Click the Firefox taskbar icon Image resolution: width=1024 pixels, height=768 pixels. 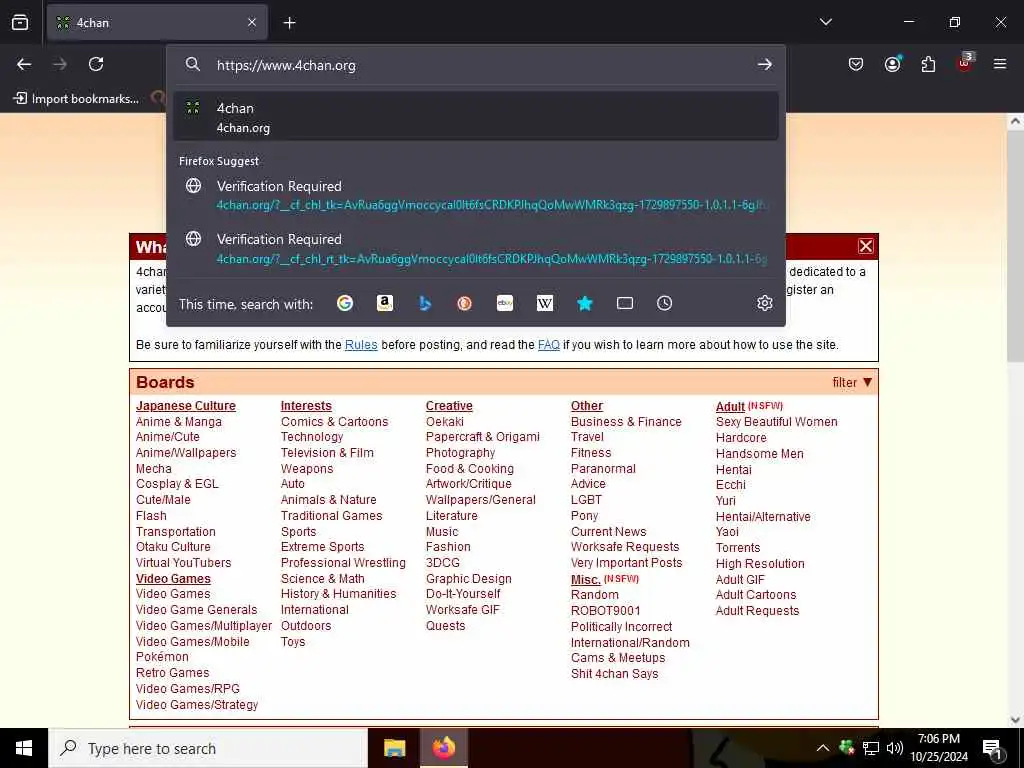click(x=444, y=748)
